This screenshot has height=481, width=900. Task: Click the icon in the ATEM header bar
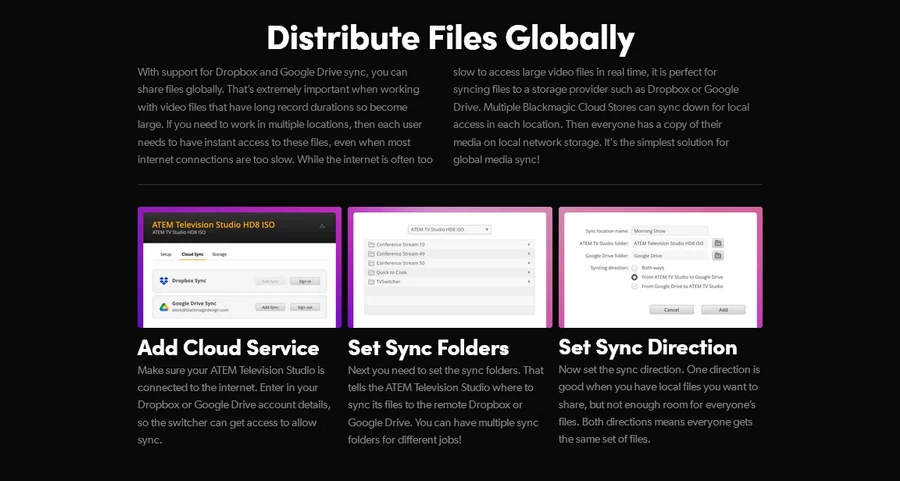tap(321, 227)
